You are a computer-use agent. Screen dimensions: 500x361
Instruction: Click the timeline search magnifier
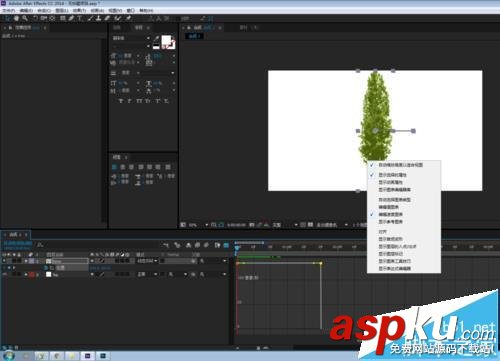tap(40, 245)
